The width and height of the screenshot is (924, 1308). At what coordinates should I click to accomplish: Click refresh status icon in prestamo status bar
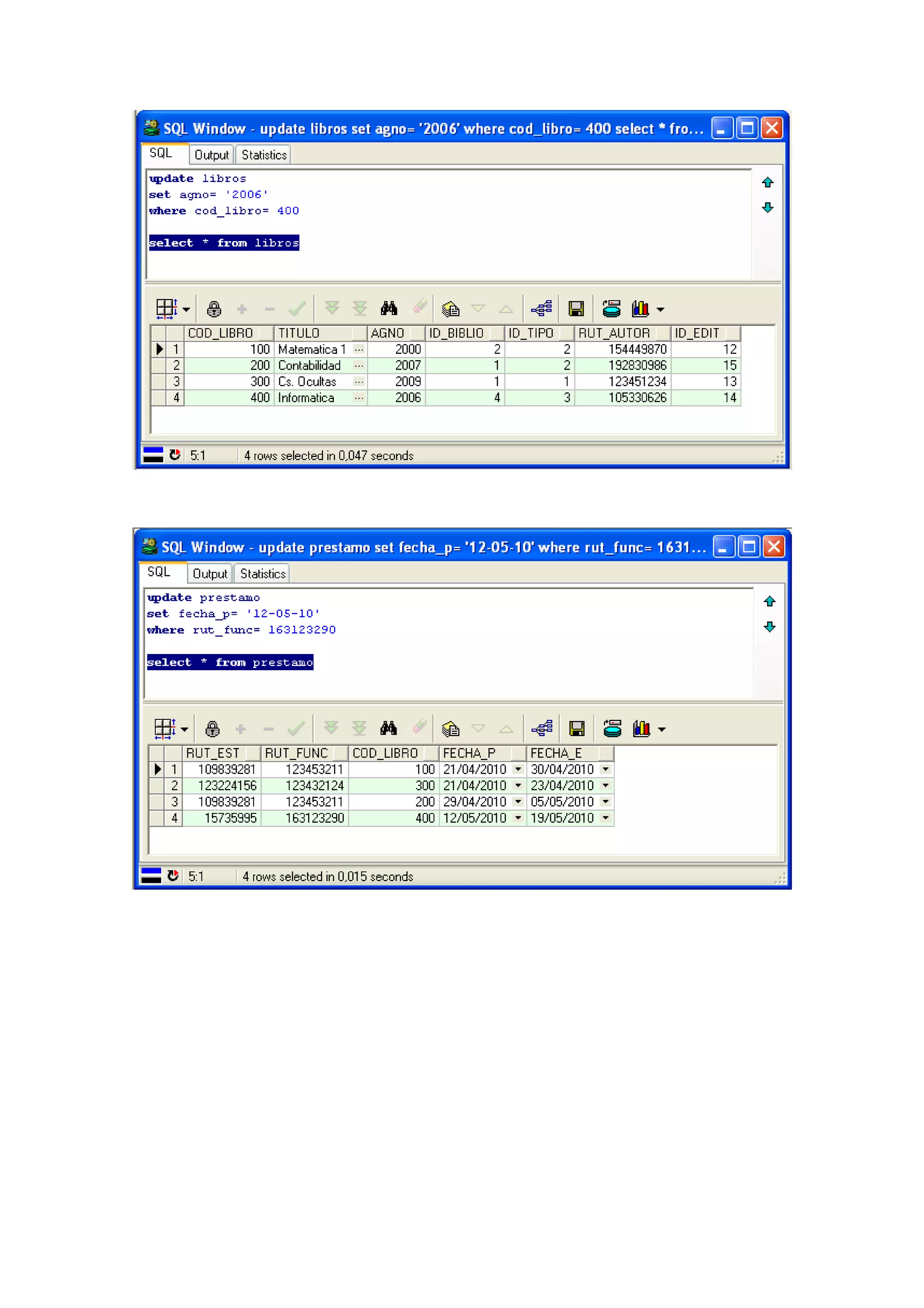coord(173,876)
